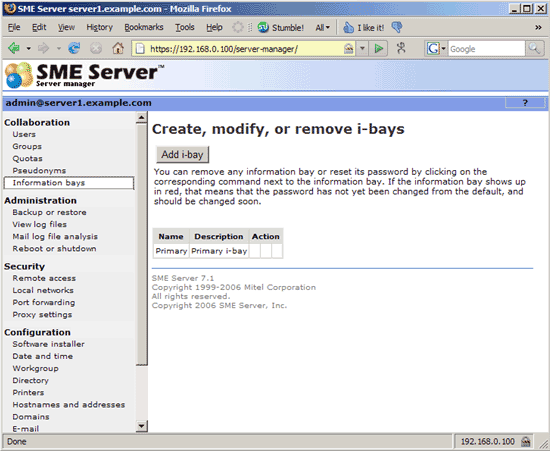The image size is (550, 451).
Task: Open the File menu
Action: [14, 27]
